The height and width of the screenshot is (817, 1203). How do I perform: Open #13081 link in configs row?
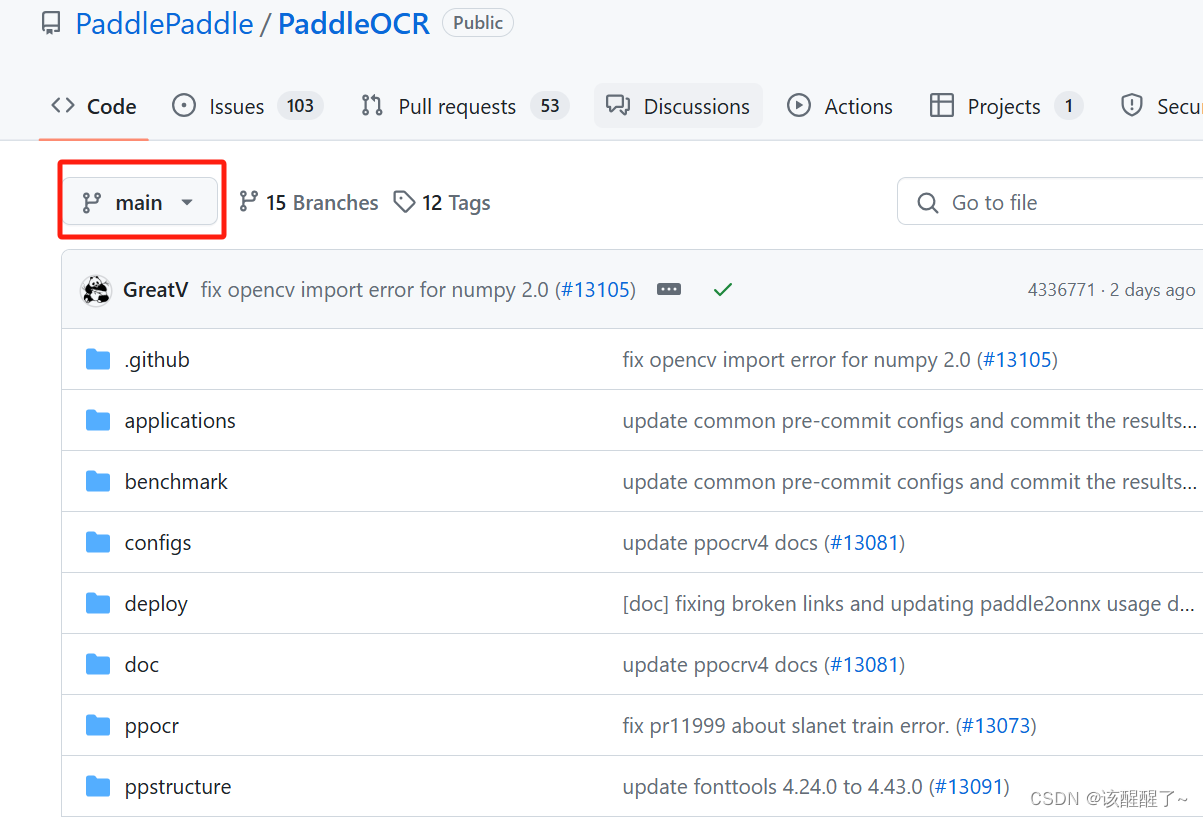point(865,543)
